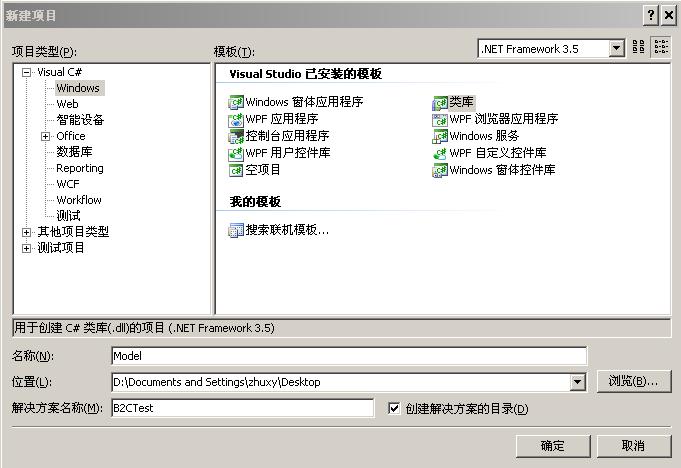The height and width of the screenshot is (468, 681).
Task: Click the 搜索联机模板... text
Action: click(x=288, y=230)
